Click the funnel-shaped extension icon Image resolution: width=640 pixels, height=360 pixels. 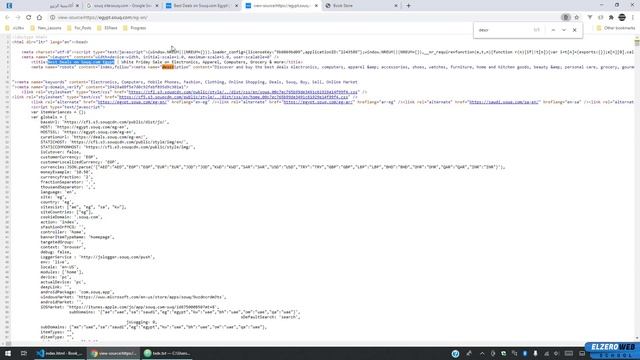pyautogui.click(x=590, y=18)
